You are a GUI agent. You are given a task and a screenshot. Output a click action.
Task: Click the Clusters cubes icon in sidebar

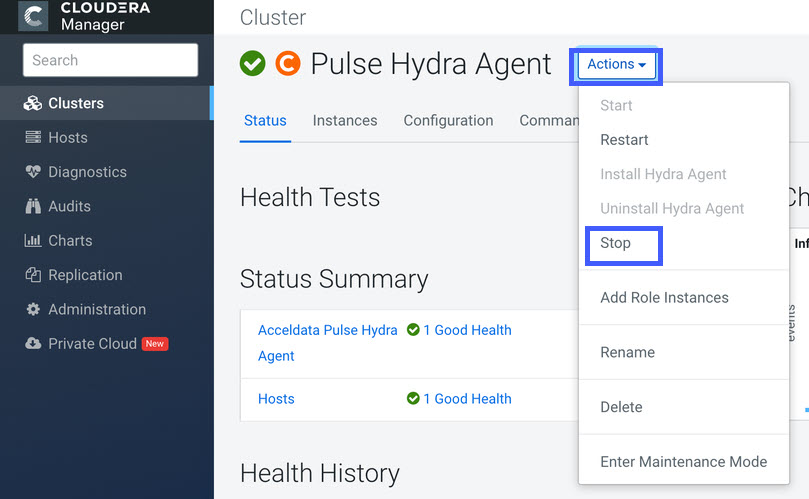[x=33, y=103]
